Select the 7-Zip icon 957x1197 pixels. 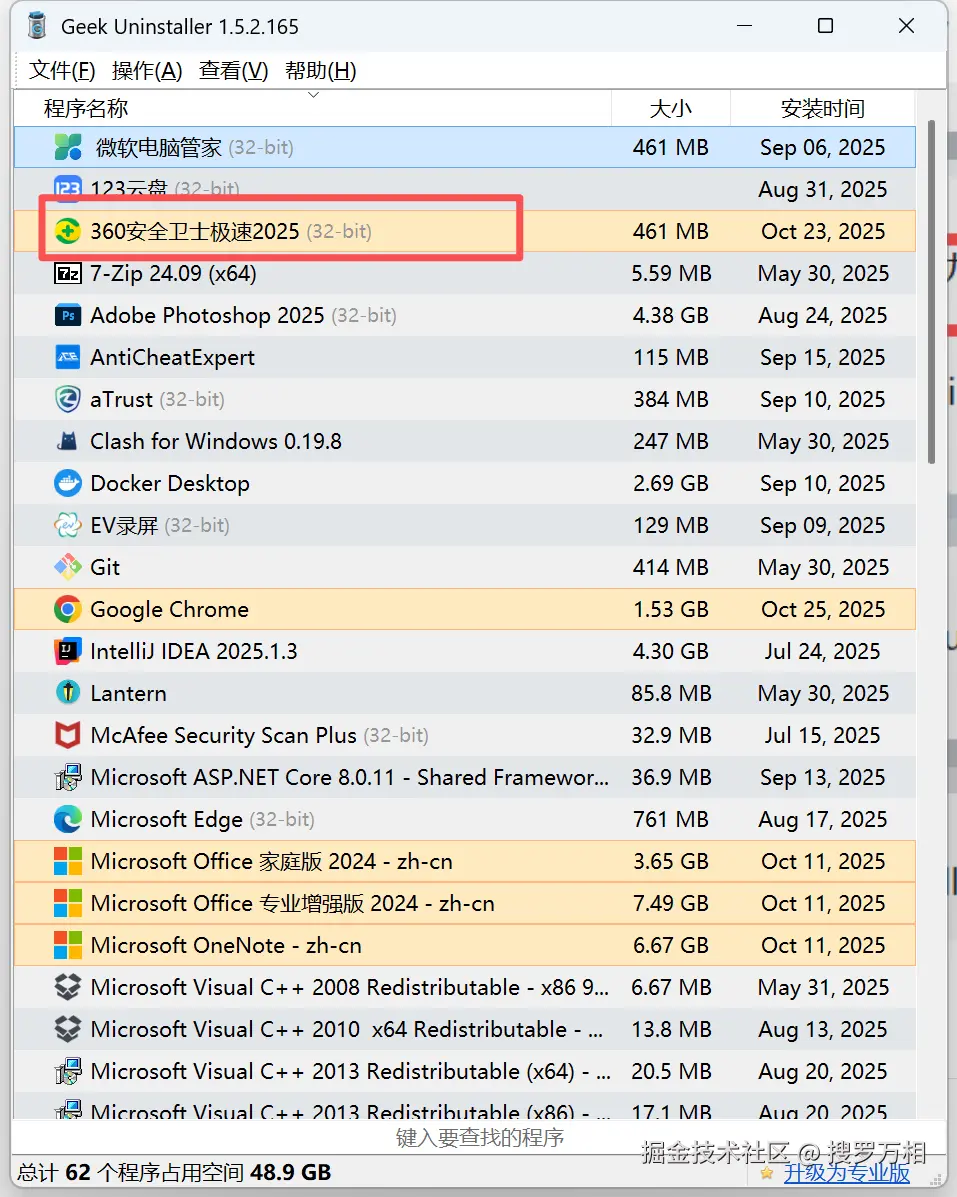(67, 273)
